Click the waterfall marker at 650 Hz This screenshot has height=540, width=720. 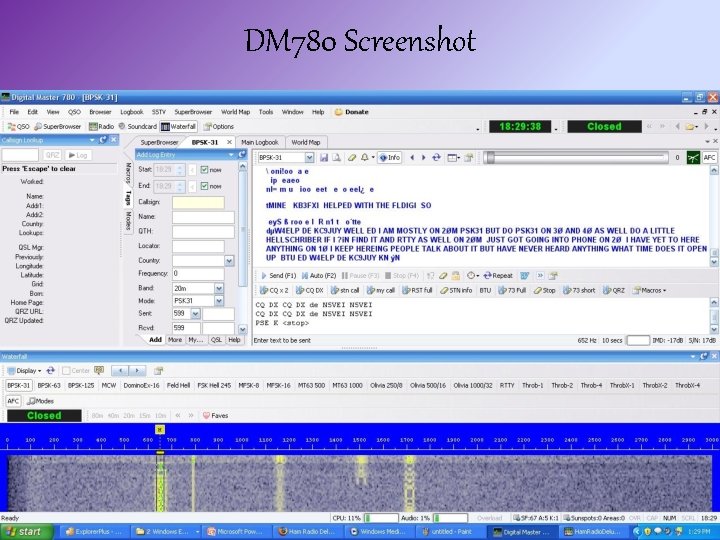(x=159, y=429)
